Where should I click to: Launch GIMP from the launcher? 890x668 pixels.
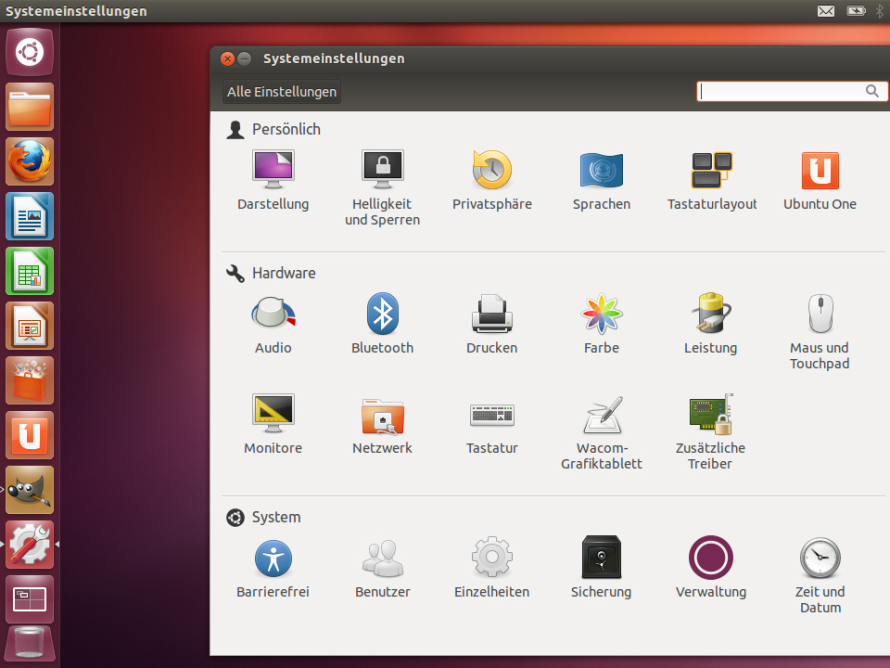30,490
